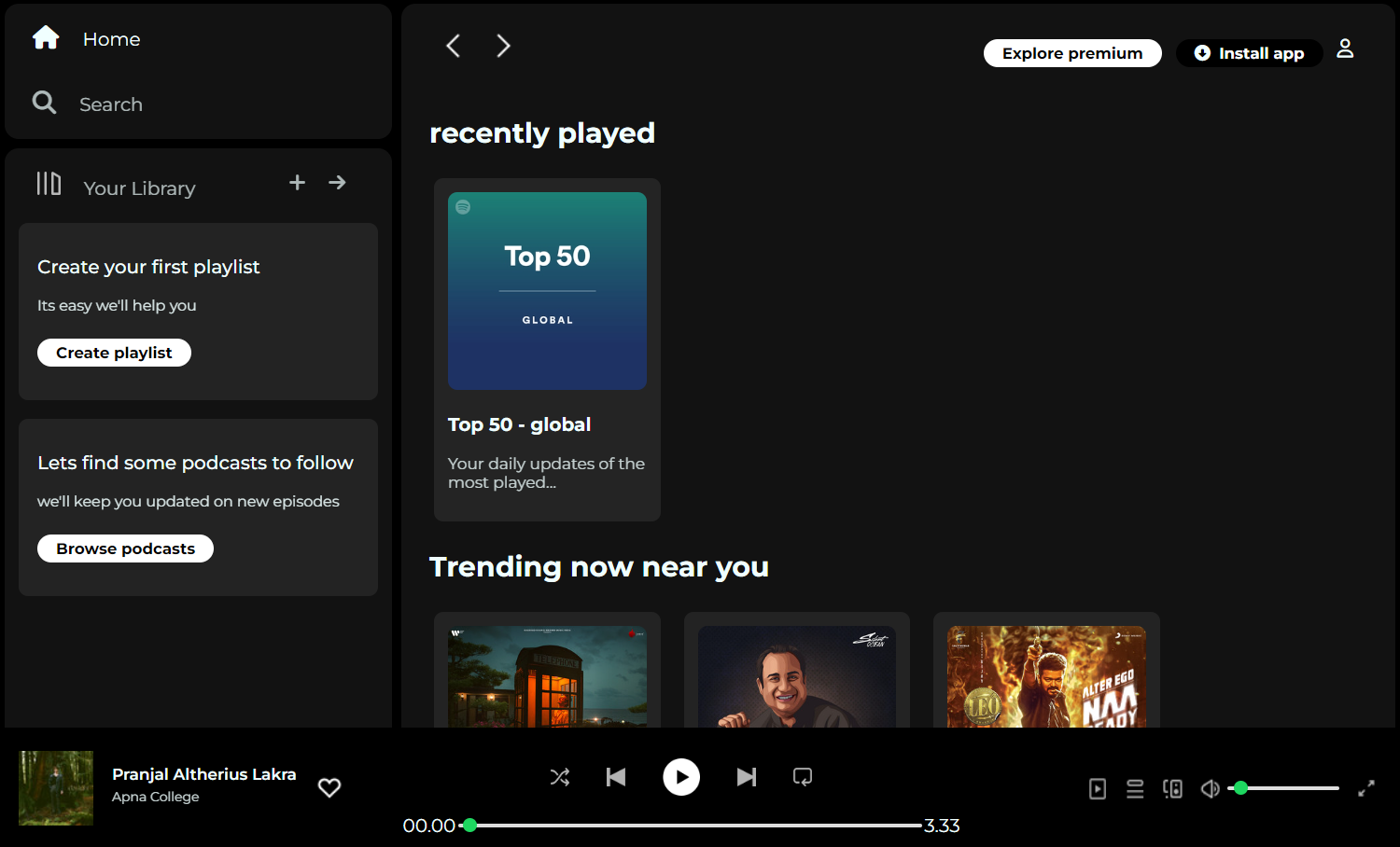This screenshot has height=847, width=1400.
Task: Enable shuffle playback mode
Action: pyautogui.click(x=560, y=776)
